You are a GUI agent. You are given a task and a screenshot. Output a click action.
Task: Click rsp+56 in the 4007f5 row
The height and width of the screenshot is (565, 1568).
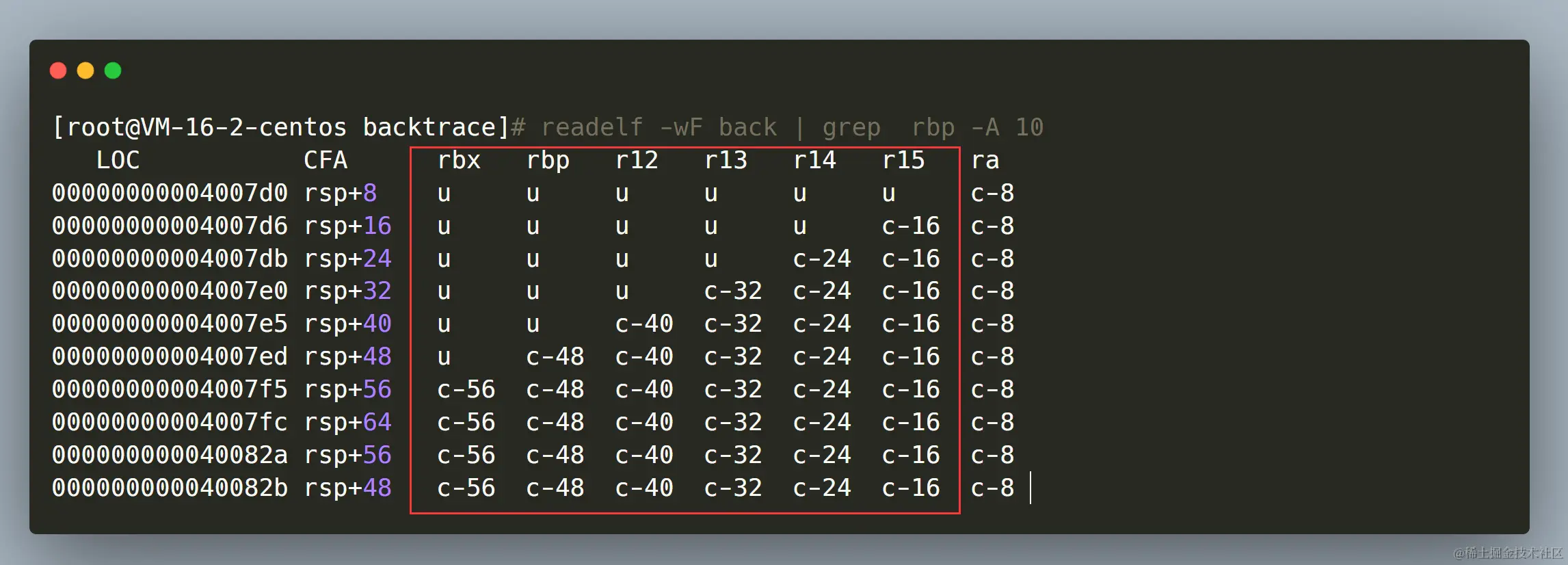pyautogui.click(x=348, y=389)
